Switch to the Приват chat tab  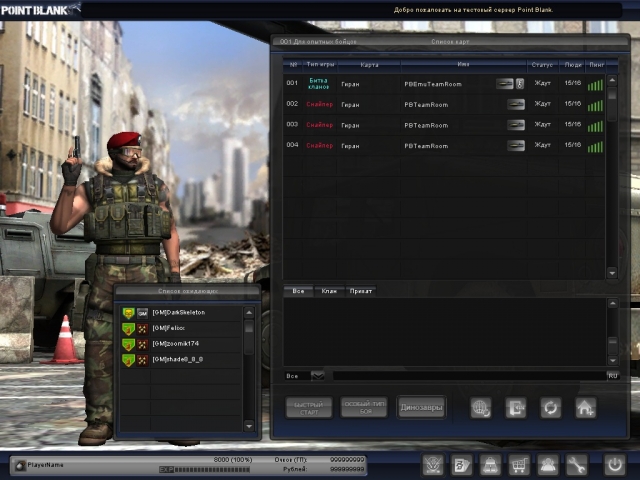(x=361, y=291)
